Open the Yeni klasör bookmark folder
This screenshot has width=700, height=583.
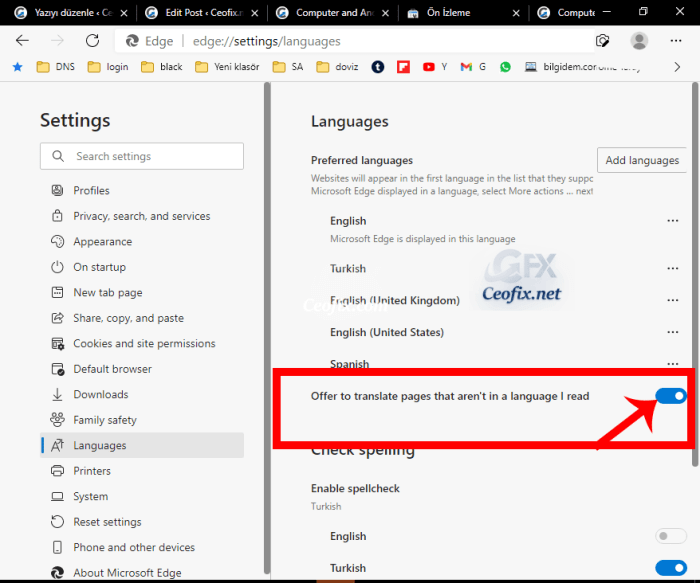[x=227, y=67]
